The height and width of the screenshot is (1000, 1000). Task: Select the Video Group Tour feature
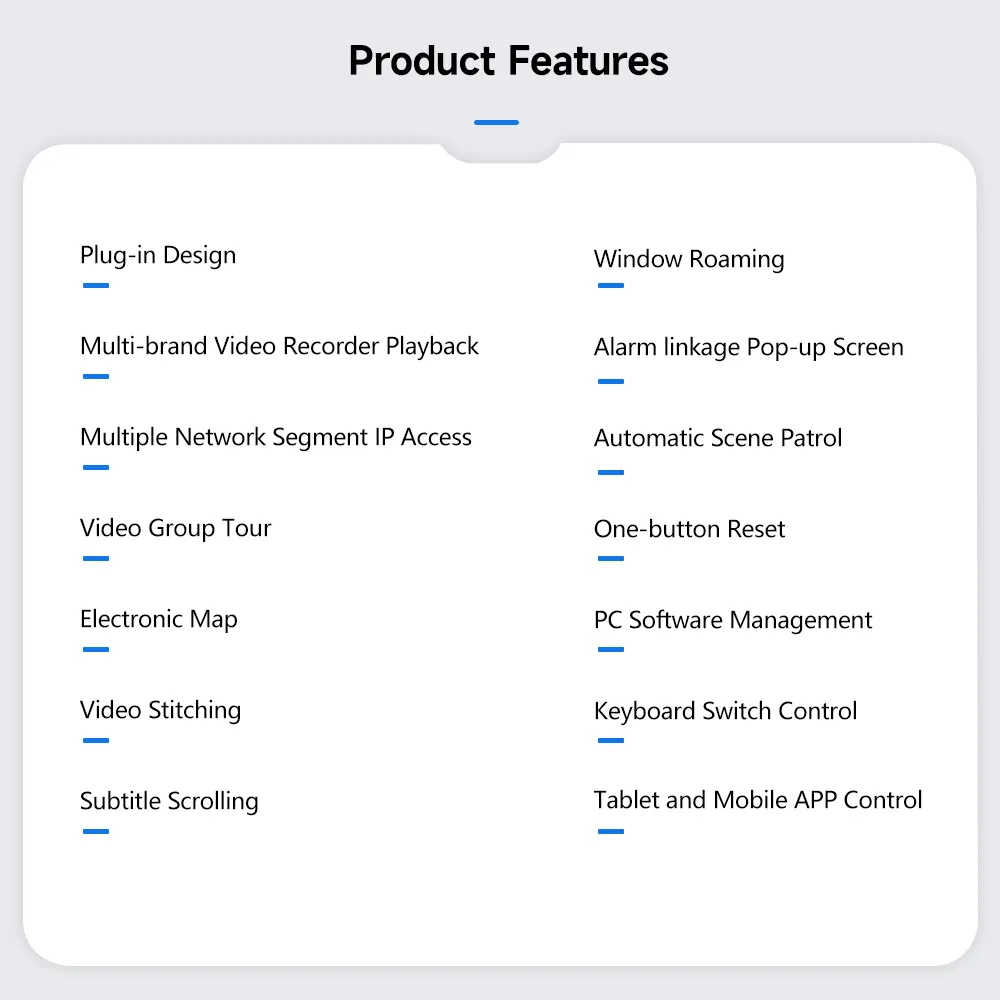point(175,529)
